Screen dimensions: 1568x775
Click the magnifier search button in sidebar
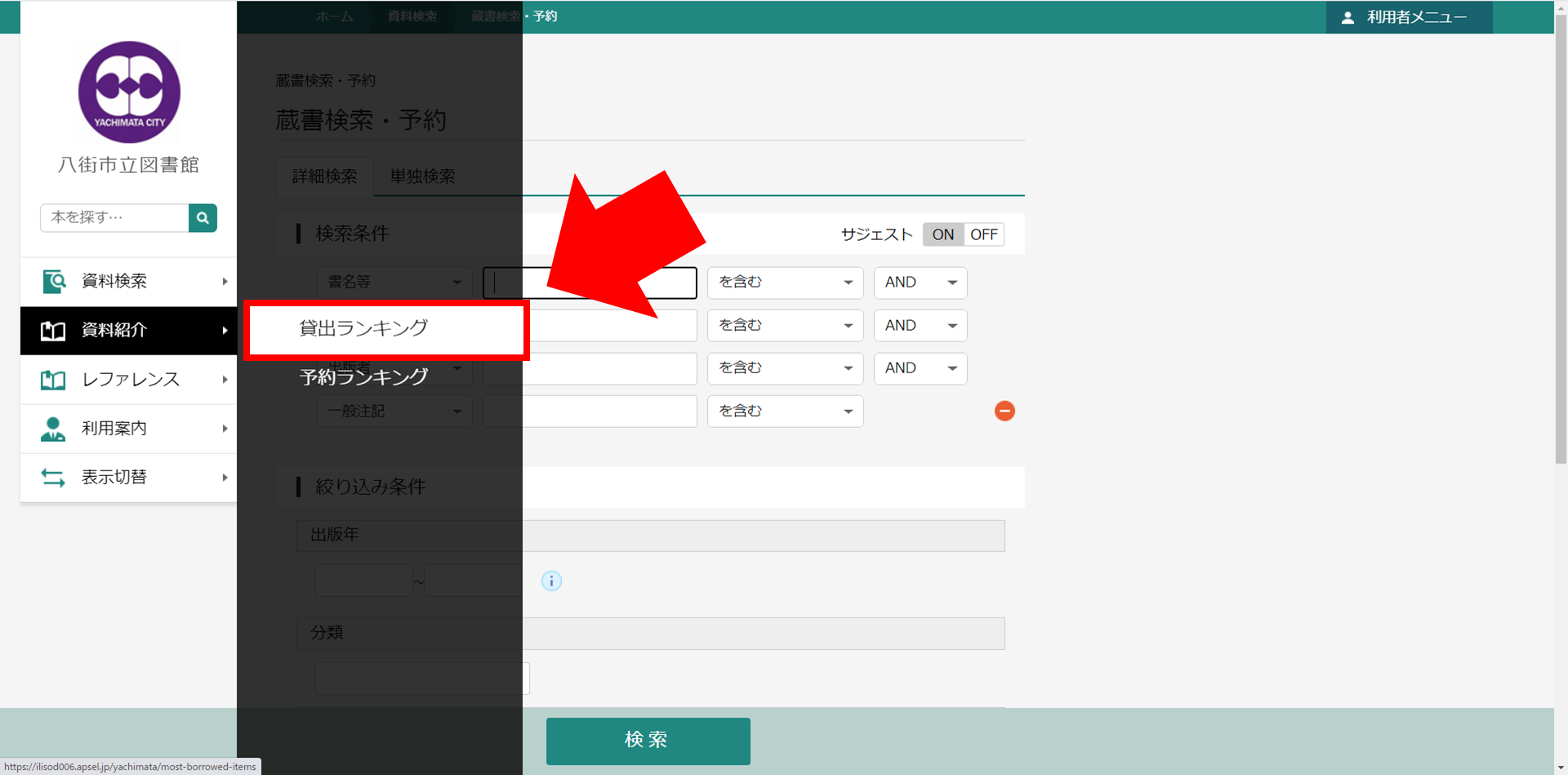tap(203, 218)
